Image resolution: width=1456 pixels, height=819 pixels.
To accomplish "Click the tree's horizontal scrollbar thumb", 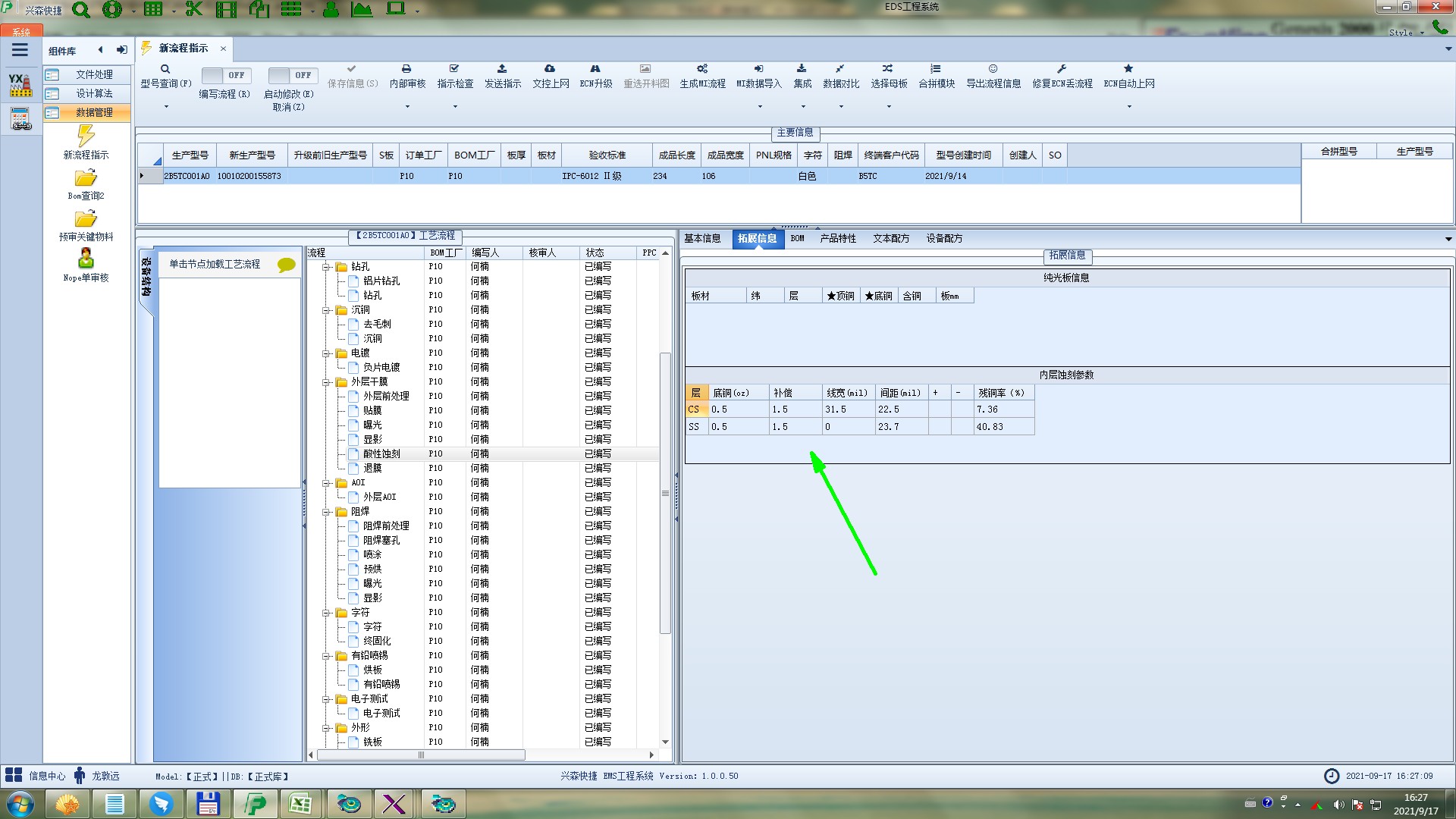I will [421, 755].
